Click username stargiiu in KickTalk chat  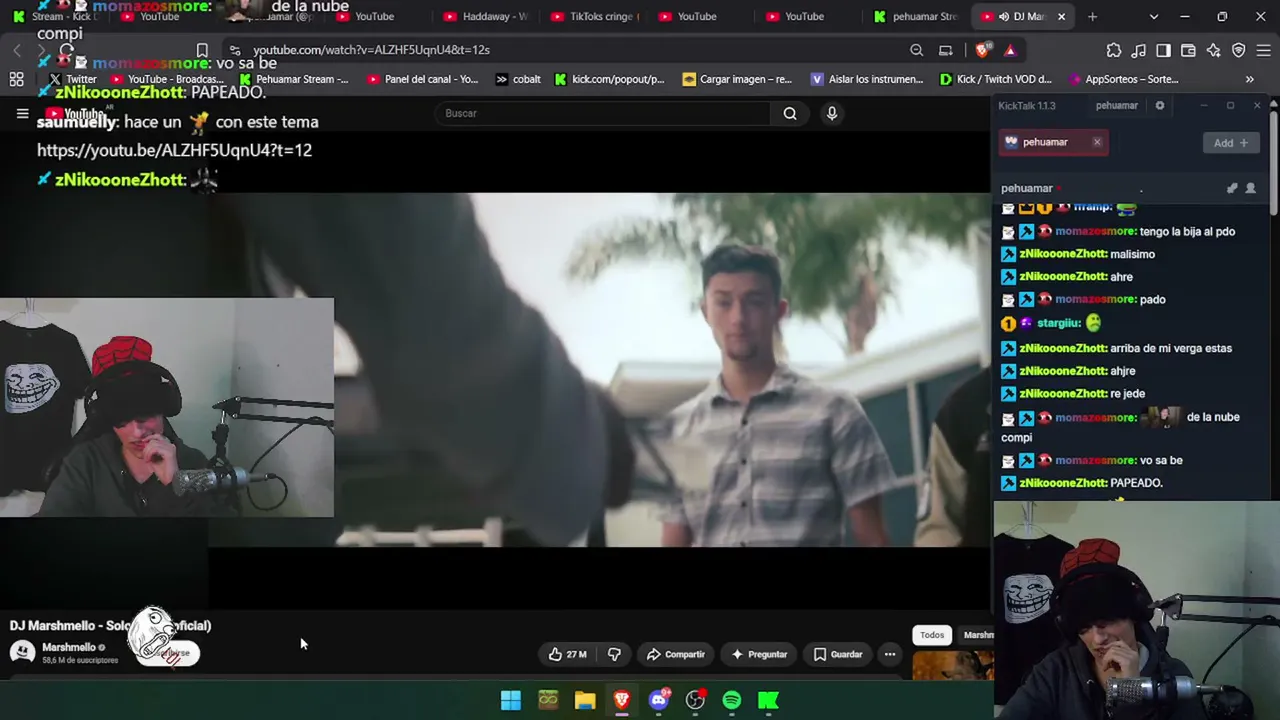coord(1059,323)
